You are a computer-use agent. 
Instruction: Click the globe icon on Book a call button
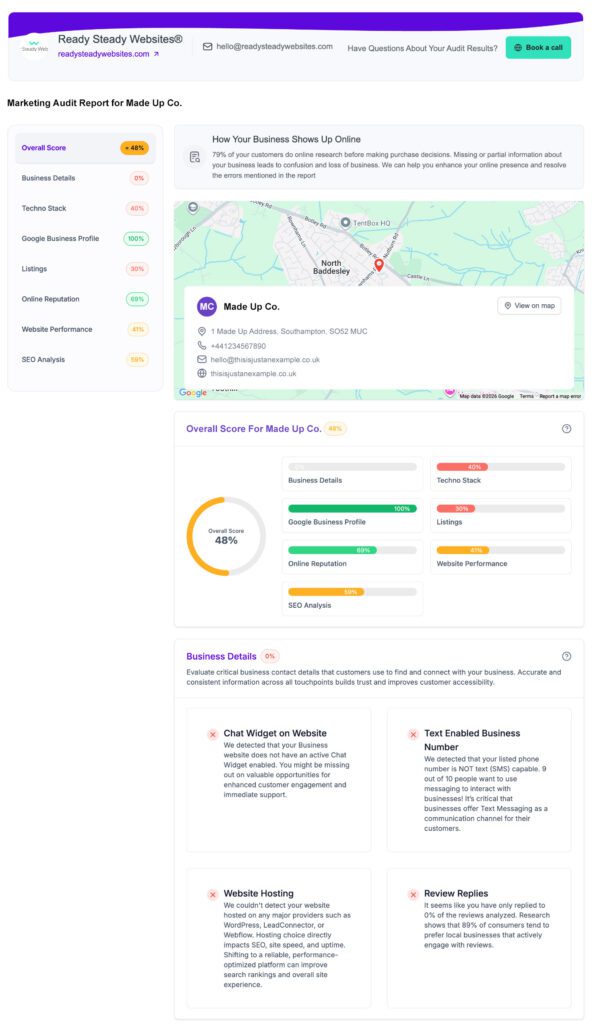518,48
